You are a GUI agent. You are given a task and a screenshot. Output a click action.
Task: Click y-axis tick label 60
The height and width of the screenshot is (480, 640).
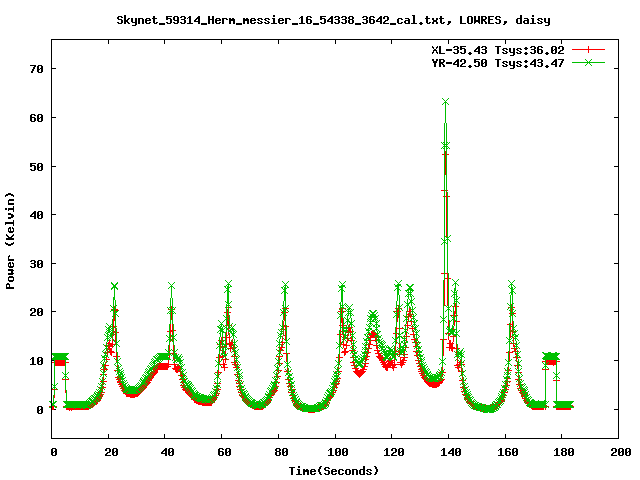click(x=37, y=118)
